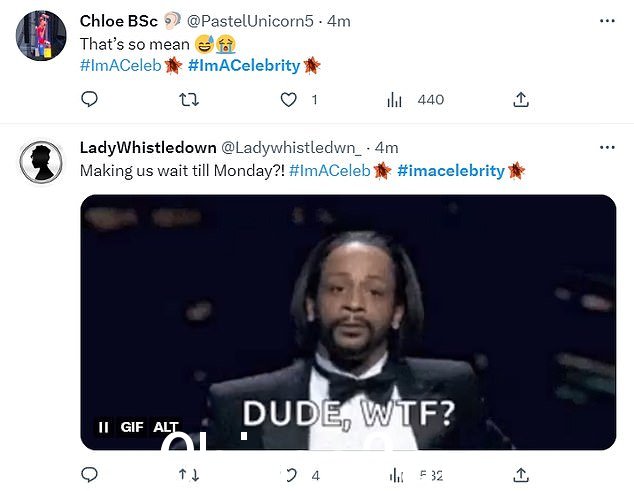Pause the playing GIF
The width and height of the screenshot is (634, 491).
click(104, 427)
